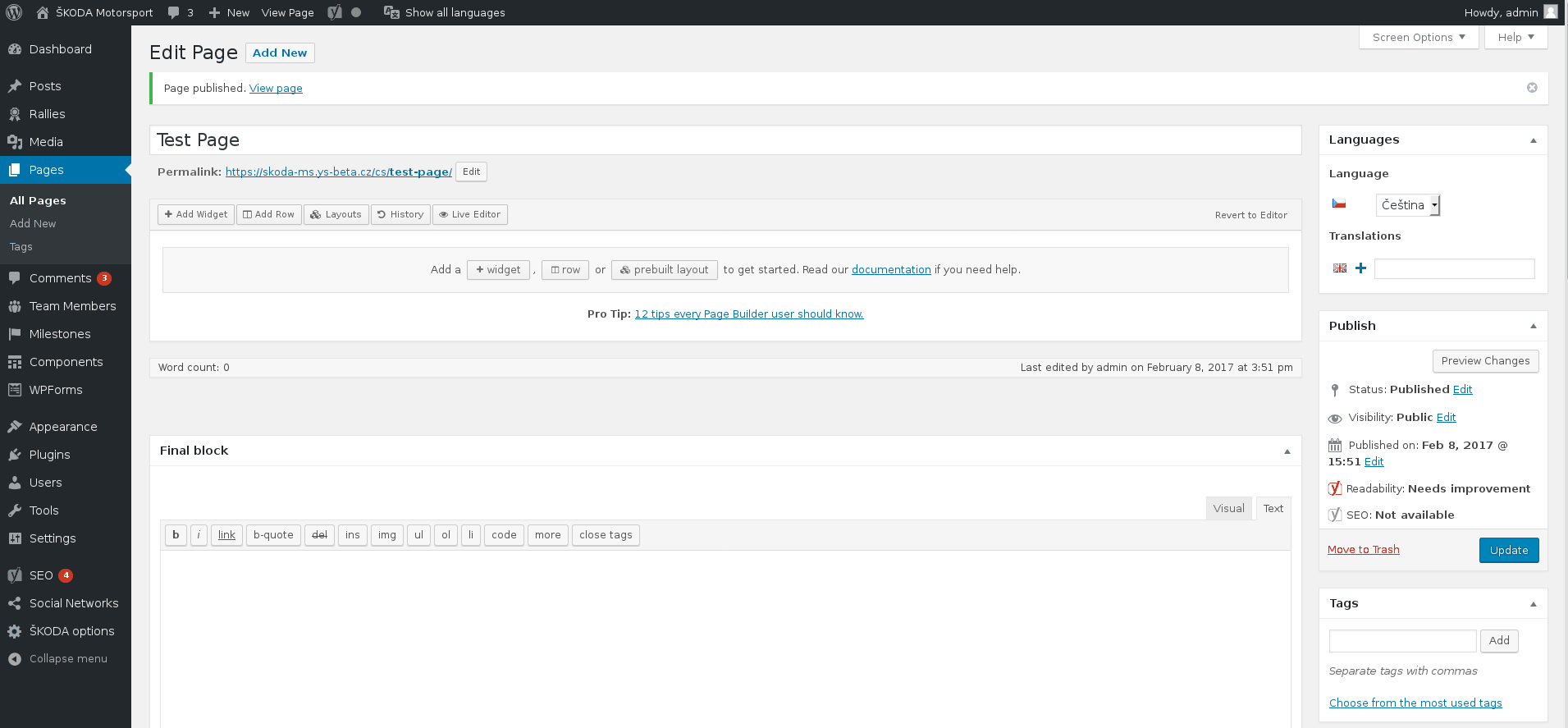Click the Appearance brush icon
This screenshot has height=728, width=1568.
coord(15,427)
